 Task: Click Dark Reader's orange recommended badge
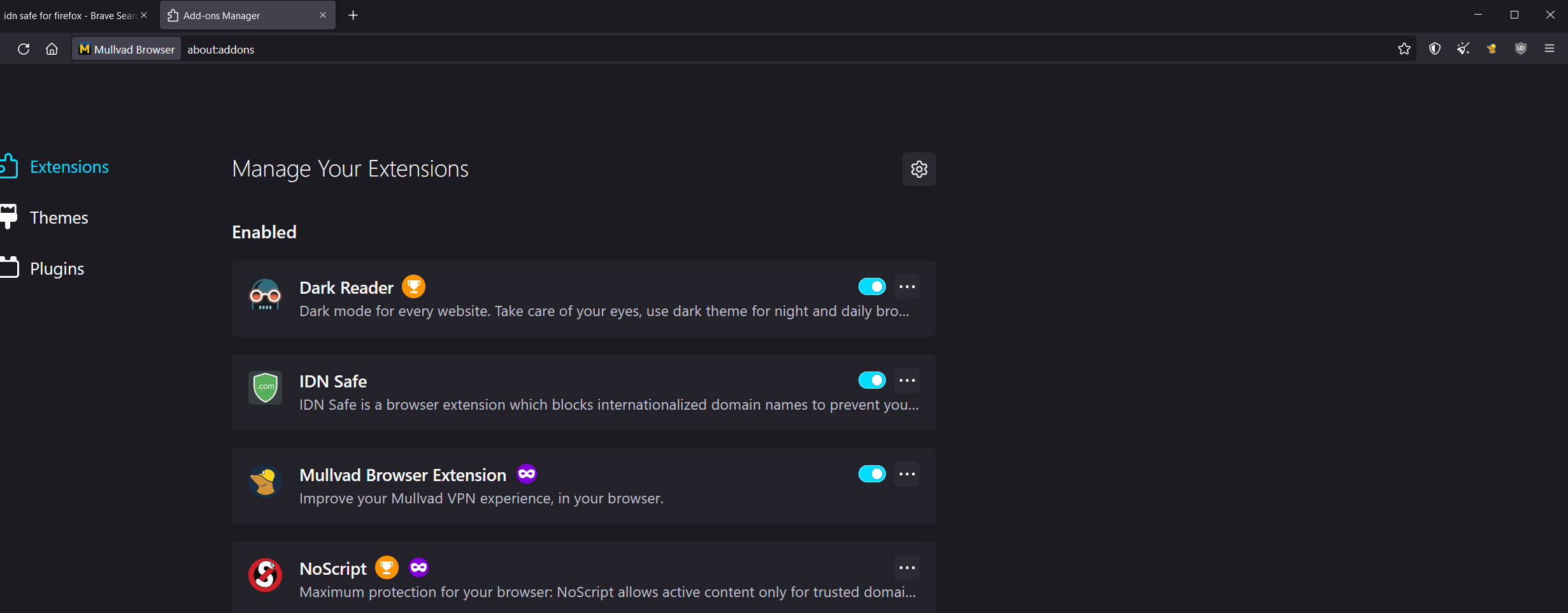[x=413, y=287]
